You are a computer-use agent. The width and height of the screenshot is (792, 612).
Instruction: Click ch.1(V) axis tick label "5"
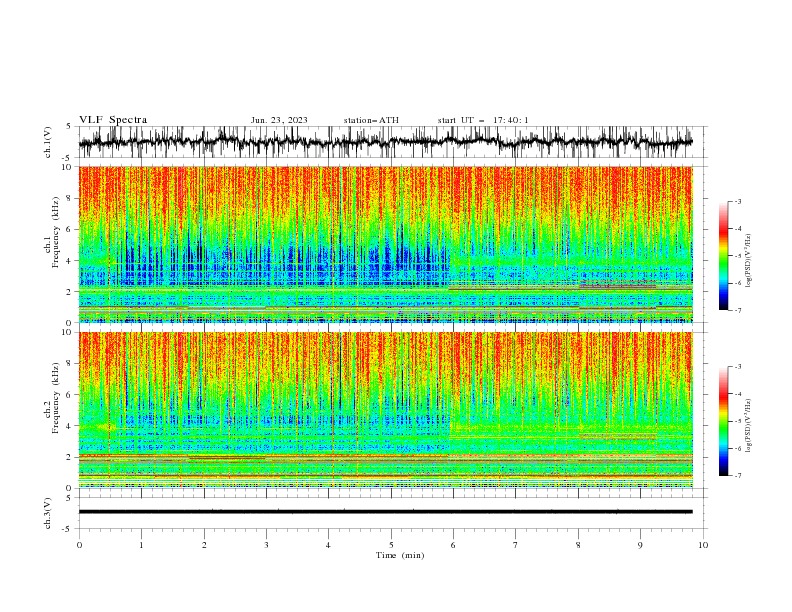[69, 127]
